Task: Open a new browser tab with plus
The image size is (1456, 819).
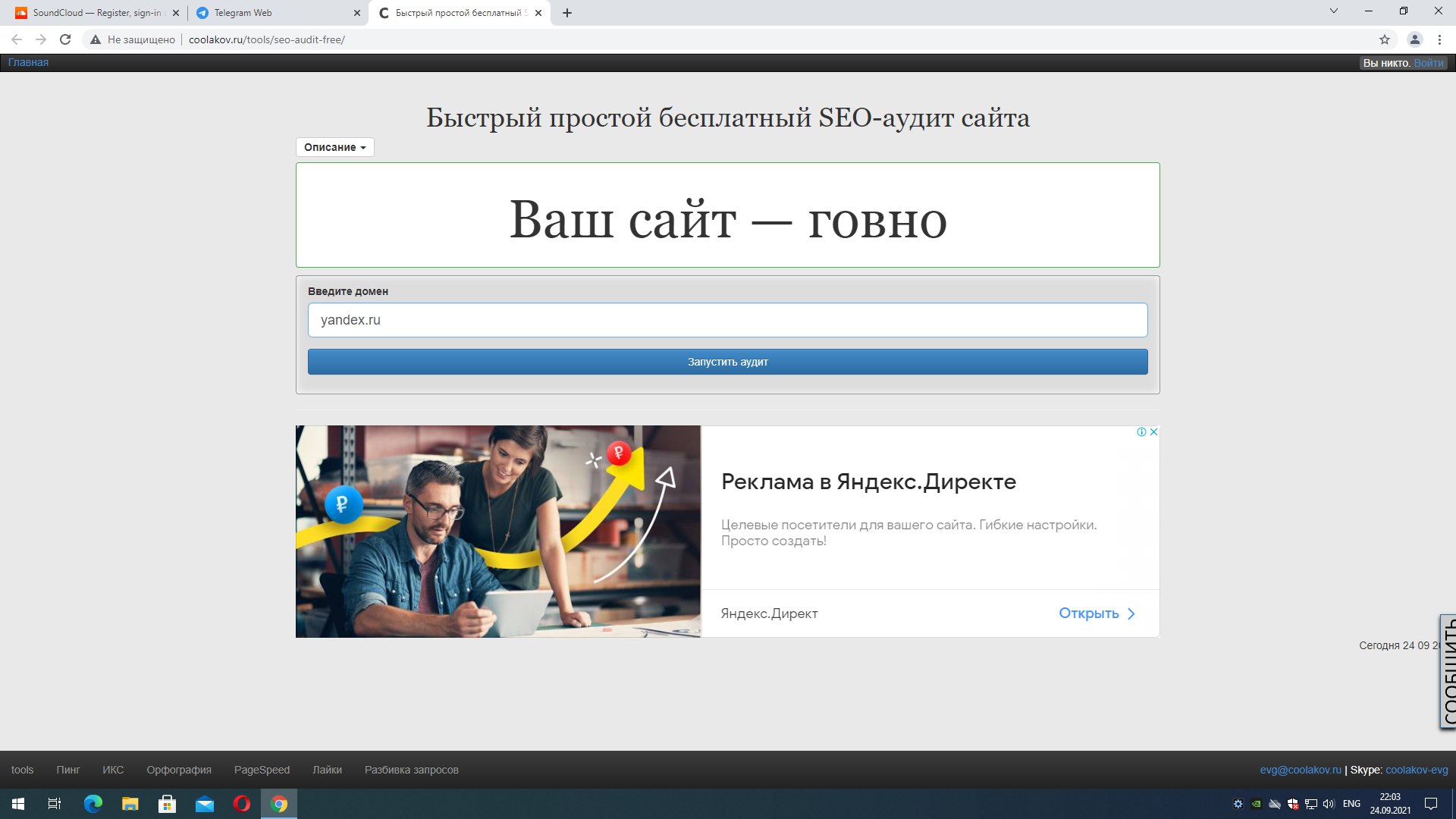Action: pyautogui.click(x=567, y=13)
